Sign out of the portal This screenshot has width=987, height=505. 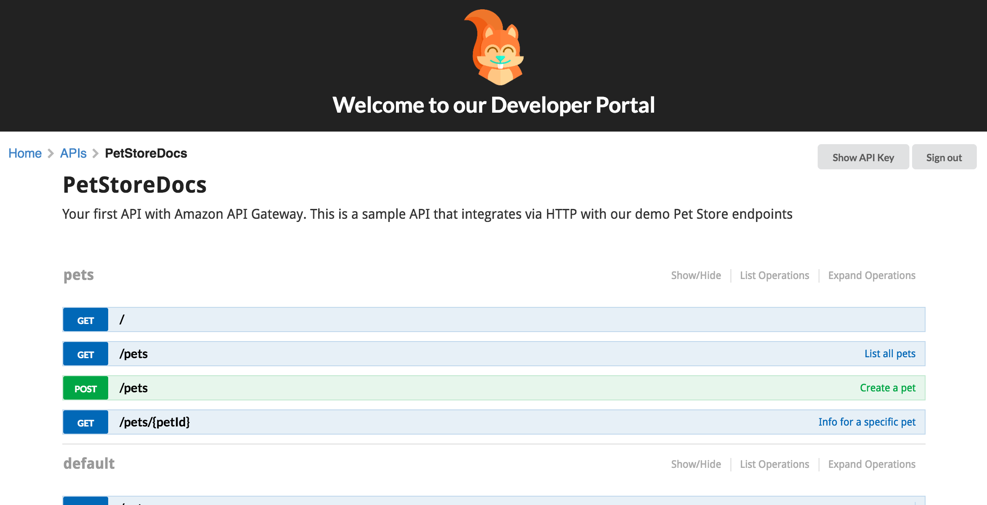point(944,157)
